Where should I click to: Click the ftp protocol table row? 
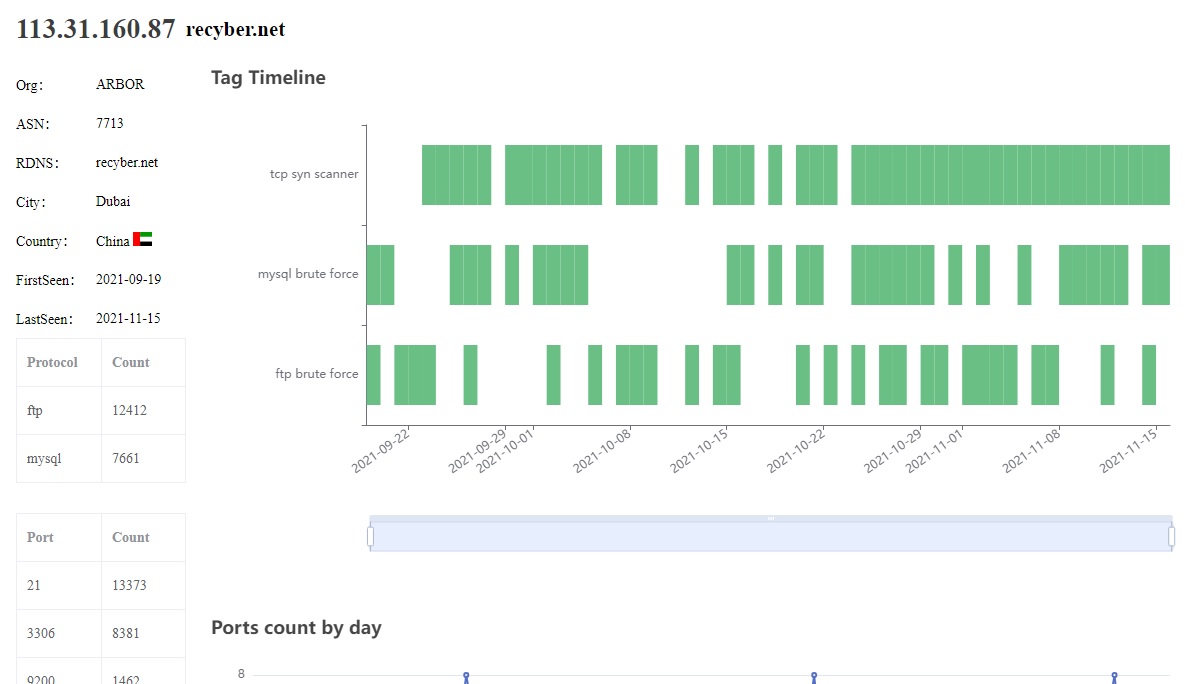pyautogui.click(x=101, y=410)
